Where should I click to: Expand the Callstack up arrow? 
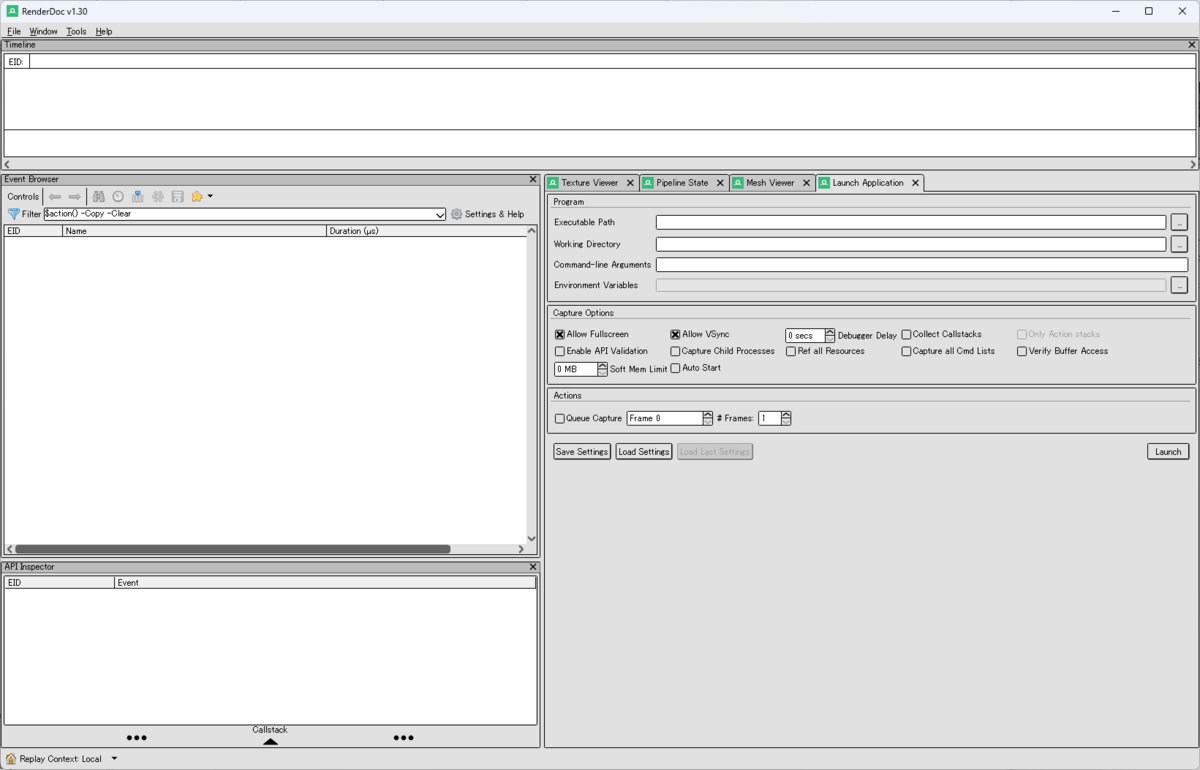(x=270, y=741)
